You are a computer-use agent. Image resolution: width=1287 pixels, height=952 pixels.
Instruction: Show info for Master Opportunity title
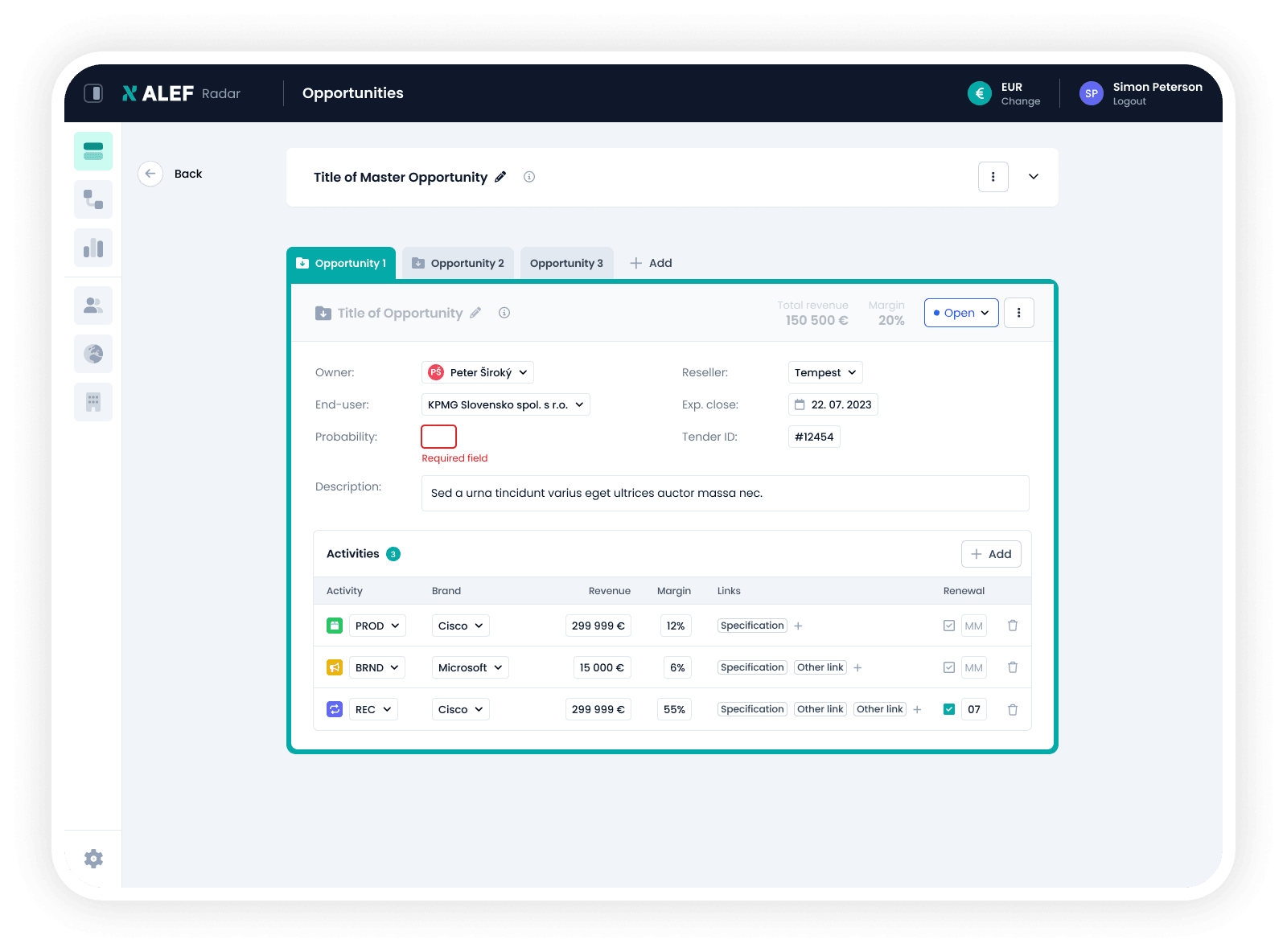tap(529, 177)
